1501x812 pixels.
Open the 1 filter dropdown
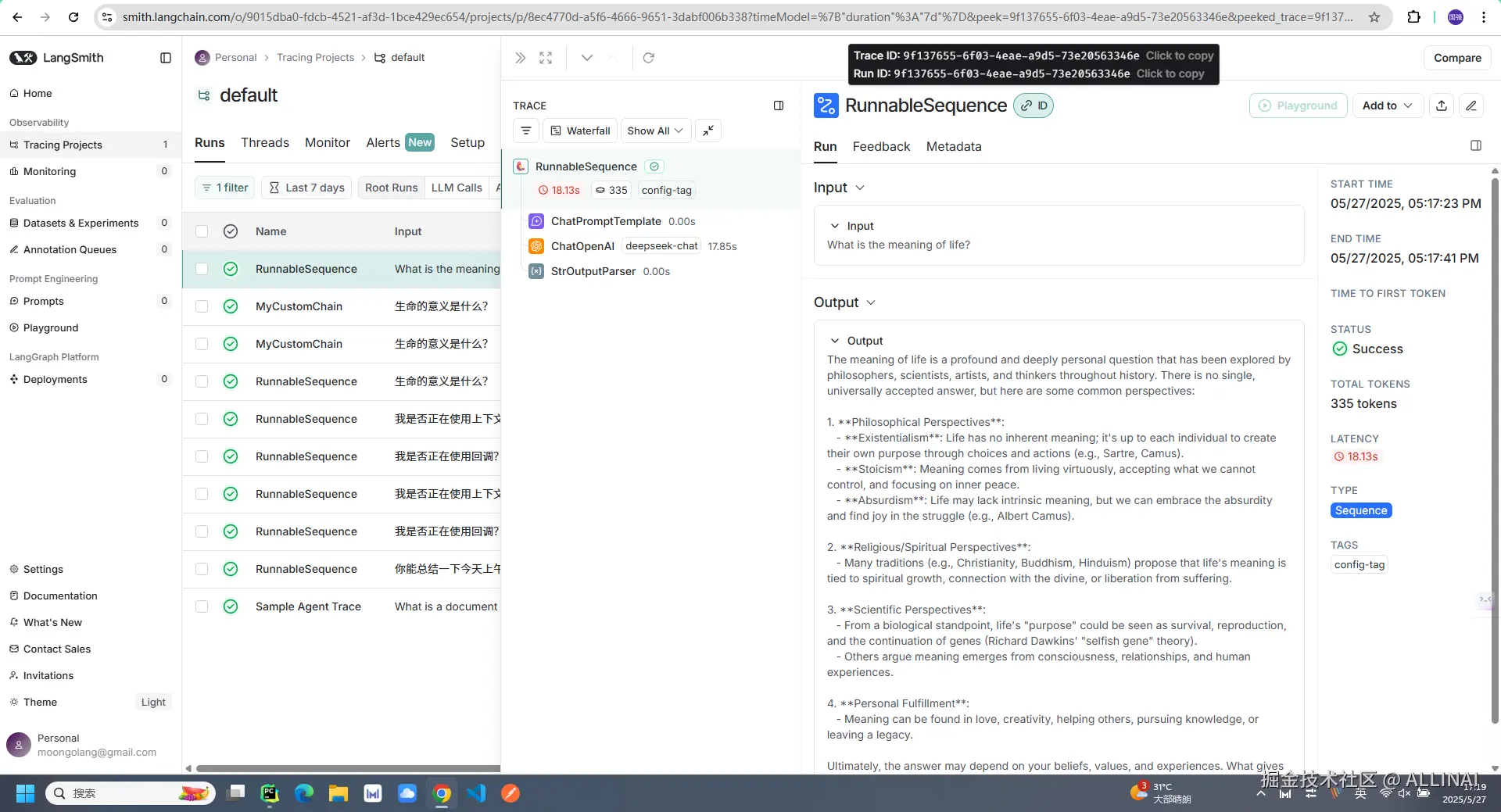click(x=225, y=188)
